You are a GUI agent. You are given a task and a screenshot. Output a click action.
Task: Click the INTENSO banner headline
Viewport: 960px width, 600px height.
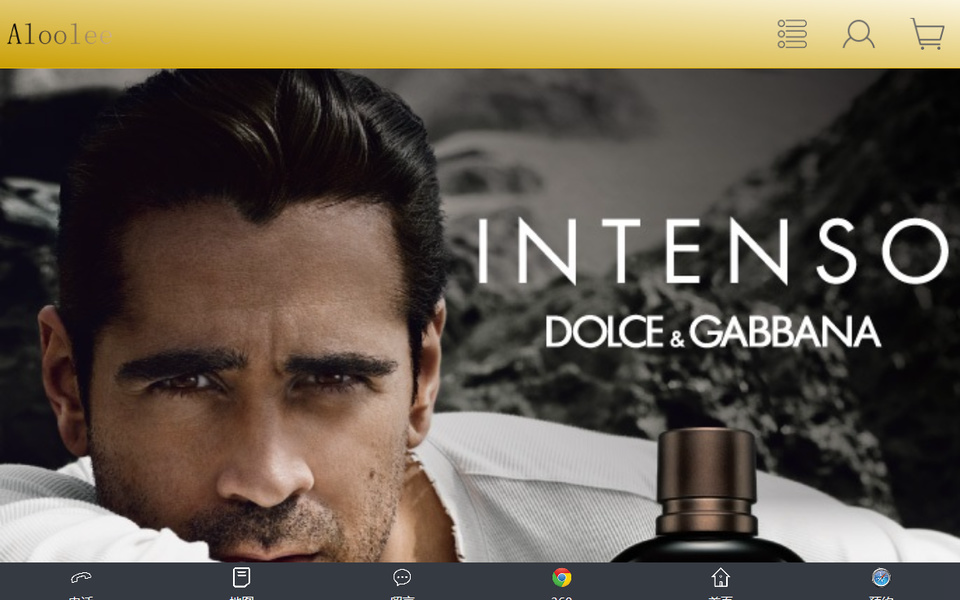coord(710,252)
